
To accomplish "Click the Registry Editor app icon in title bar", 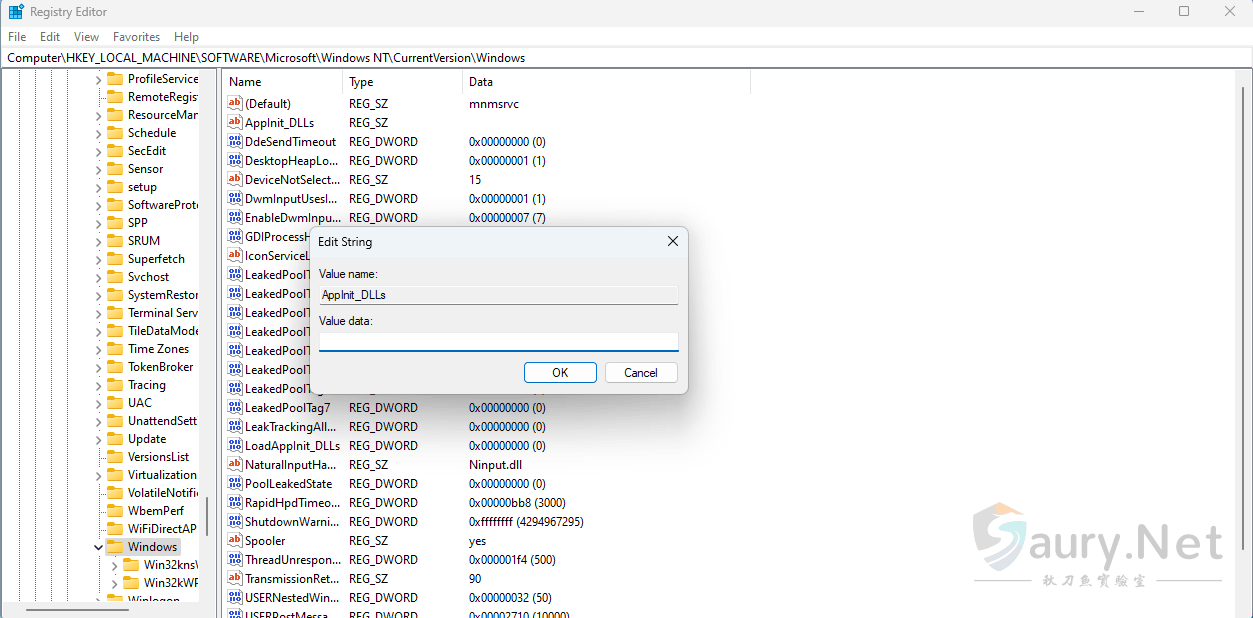I will coord(16,12).
